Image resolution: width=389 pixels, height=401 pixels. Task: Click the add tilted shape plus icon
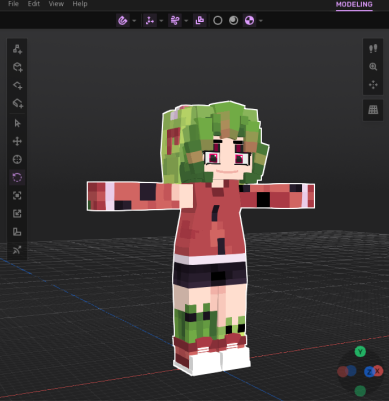[x=17, y=103]
